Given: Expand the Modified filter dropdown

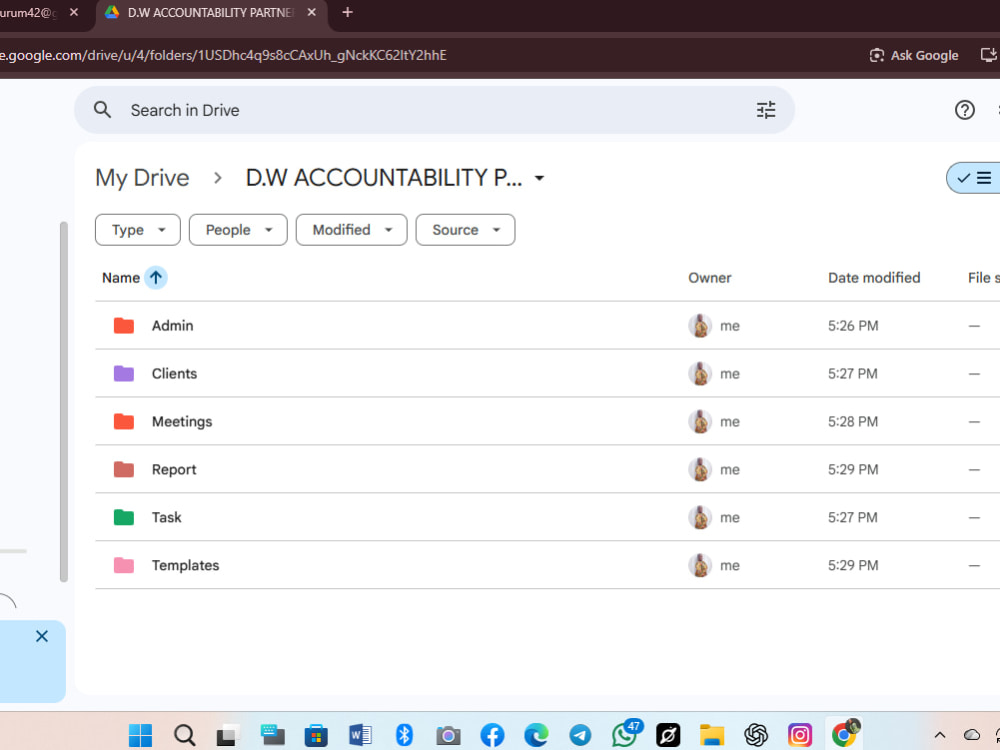Looking at the screenshot, I should point(351,230).
